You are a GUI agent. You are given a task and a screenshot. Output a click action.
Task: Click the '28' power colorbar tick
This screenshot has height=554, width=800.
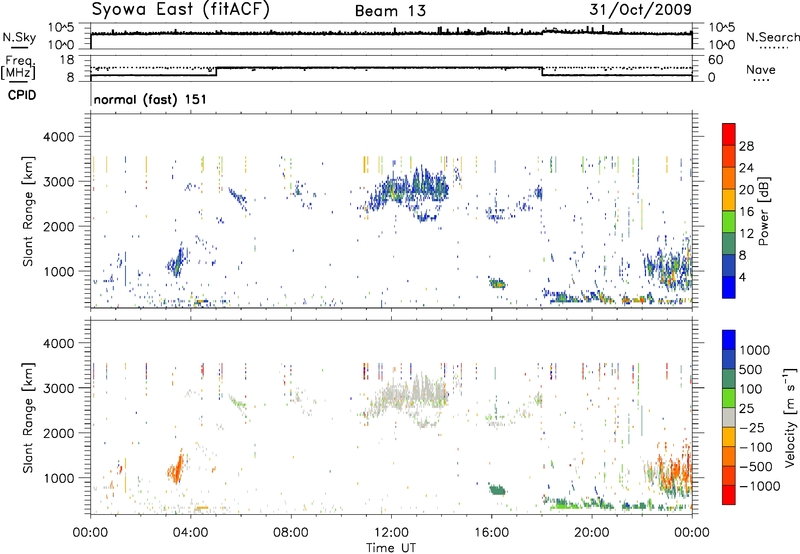point(746,146)
